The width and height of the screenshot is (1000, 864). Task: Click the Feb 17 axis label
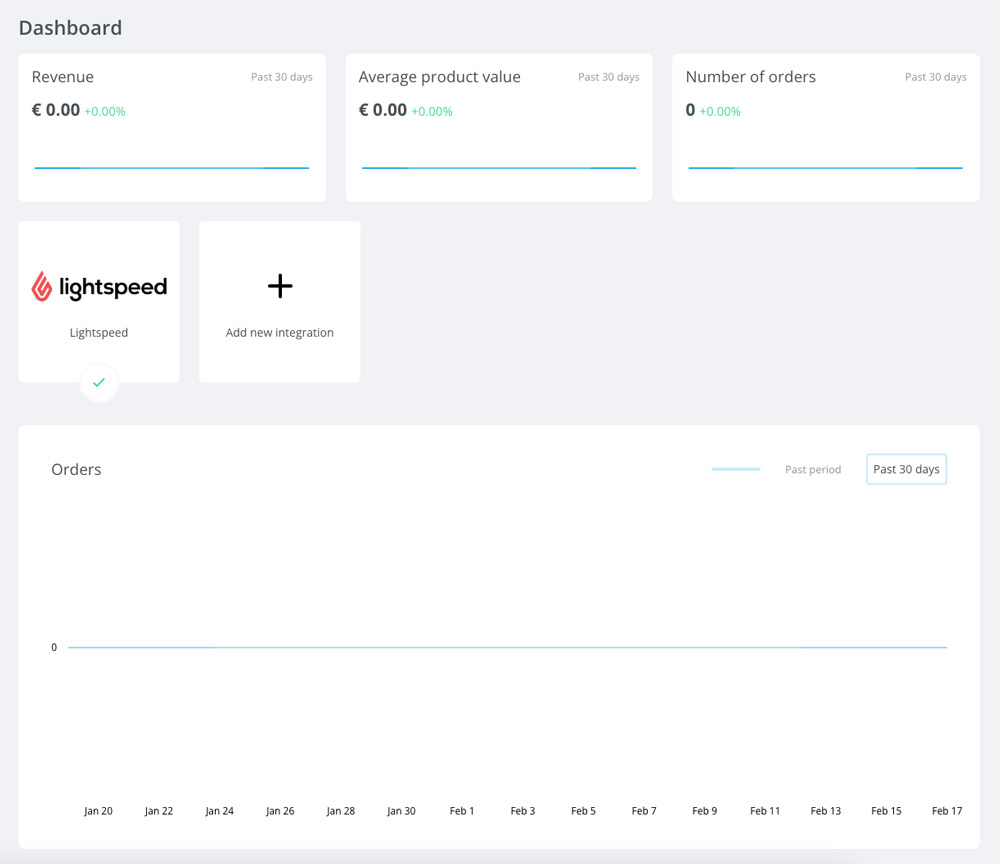947,810
